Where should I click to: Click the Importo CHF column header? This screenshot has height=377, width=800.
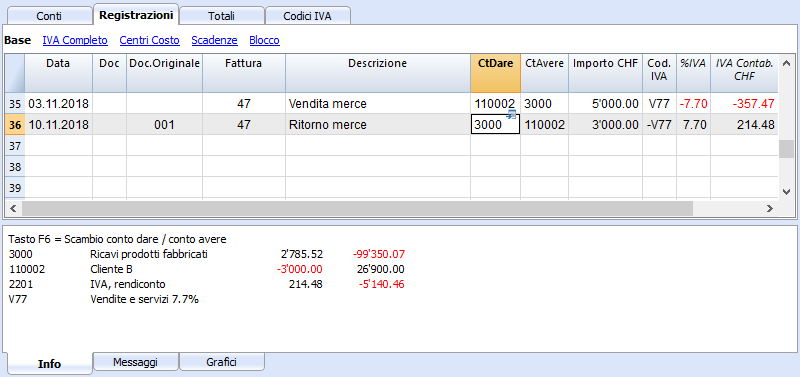point(606,73)
